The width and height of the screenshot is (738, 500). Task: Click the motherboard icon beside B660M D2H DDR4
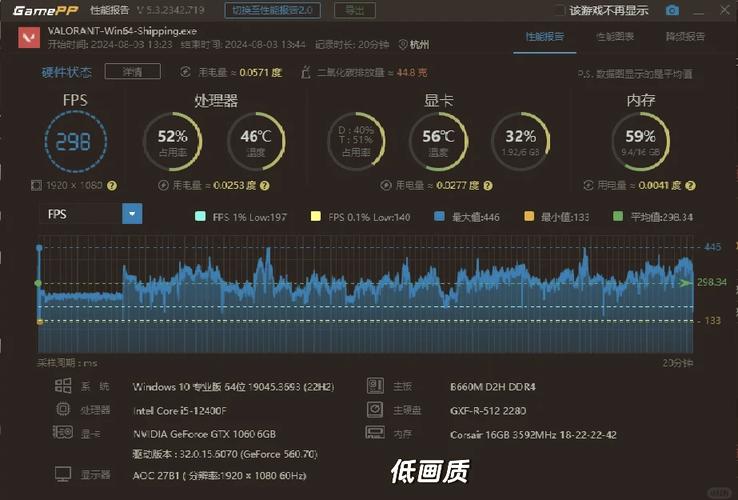[375, 386]
